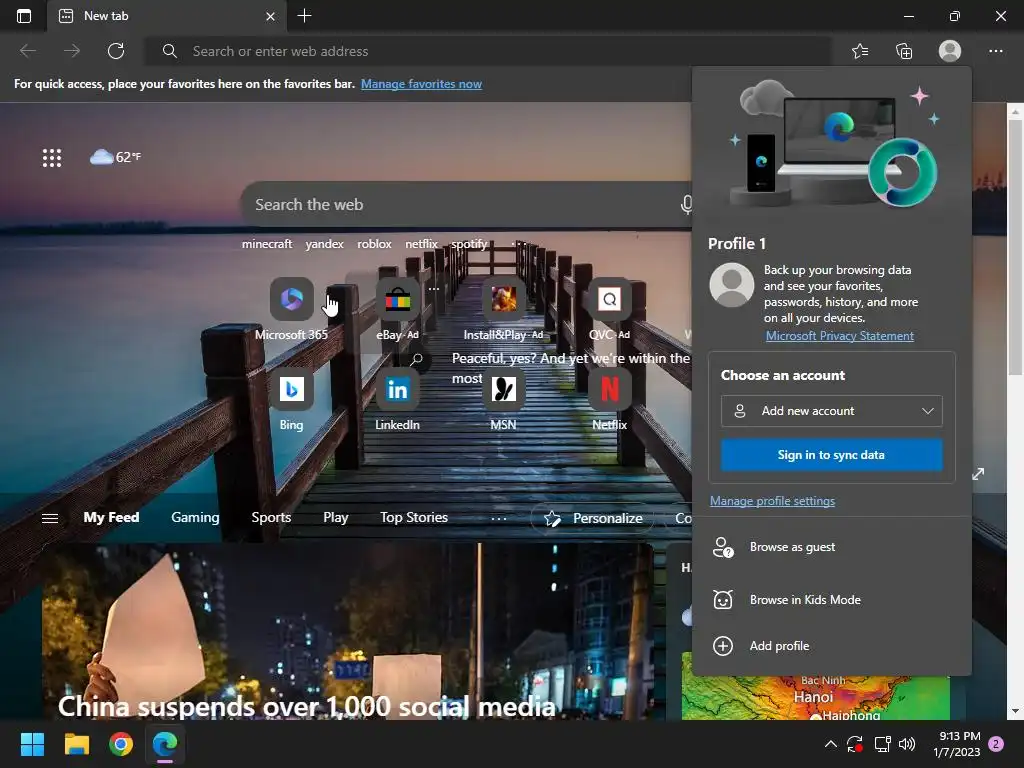Image resolution: width=1024 pixels, height=768 pixels.
Task: Open the 62°F weather widget
Action: click(x=116, y=157)
